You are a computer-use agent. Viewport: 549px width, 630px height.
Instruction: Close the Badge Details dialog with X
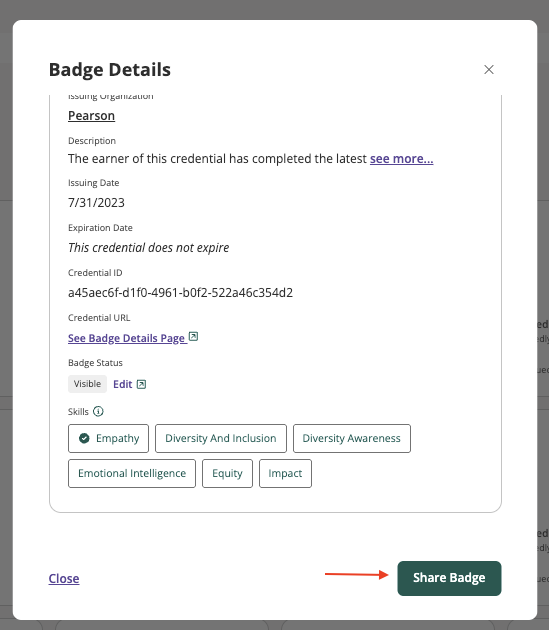tap(489, 70)
